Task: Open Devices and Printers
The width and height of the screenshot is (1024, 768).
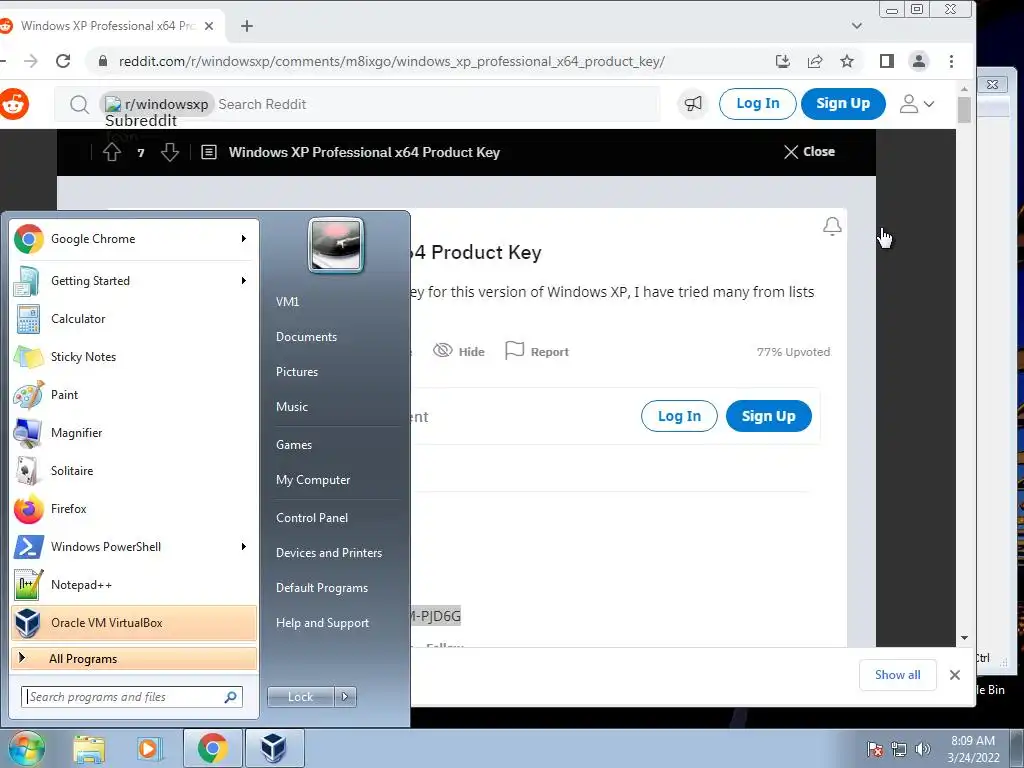Action: click(329, 553)
